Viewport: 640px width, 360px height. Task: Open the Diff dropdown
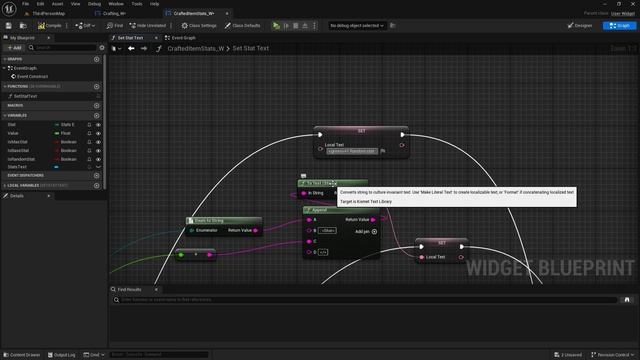tap(85, 26)
